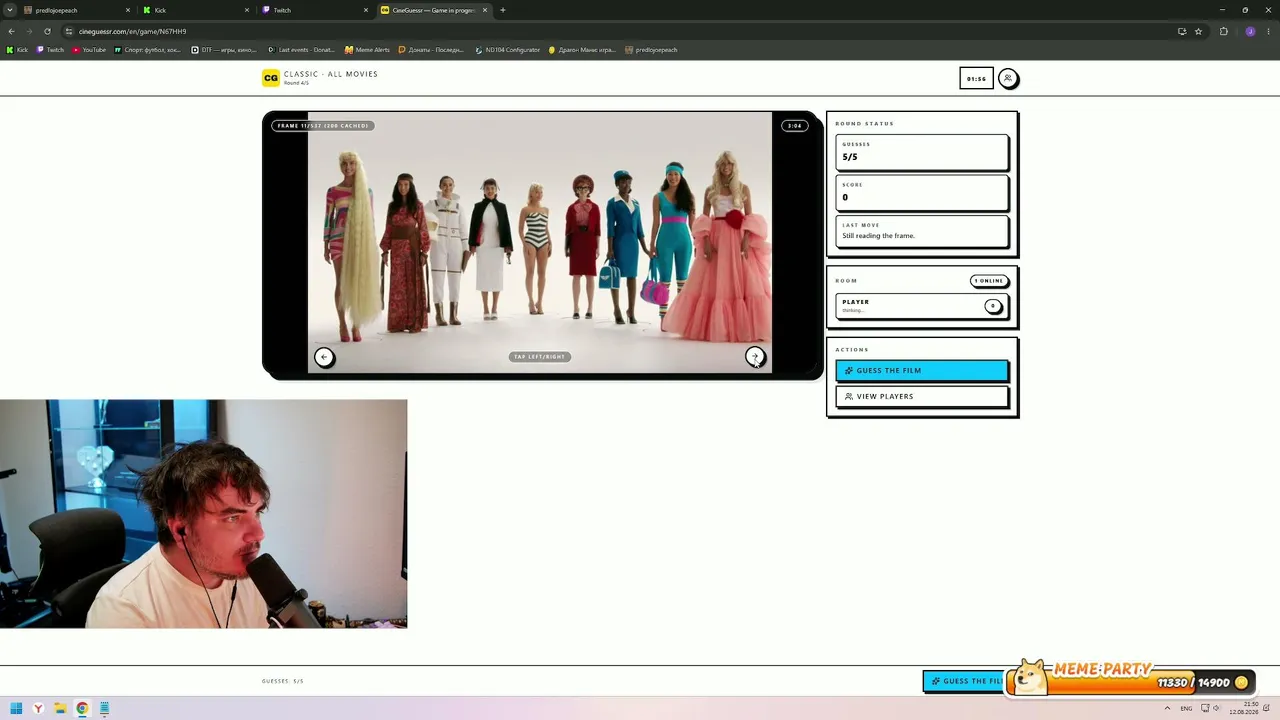Open the predlojoepeach bookmark

tap(651, 50)
